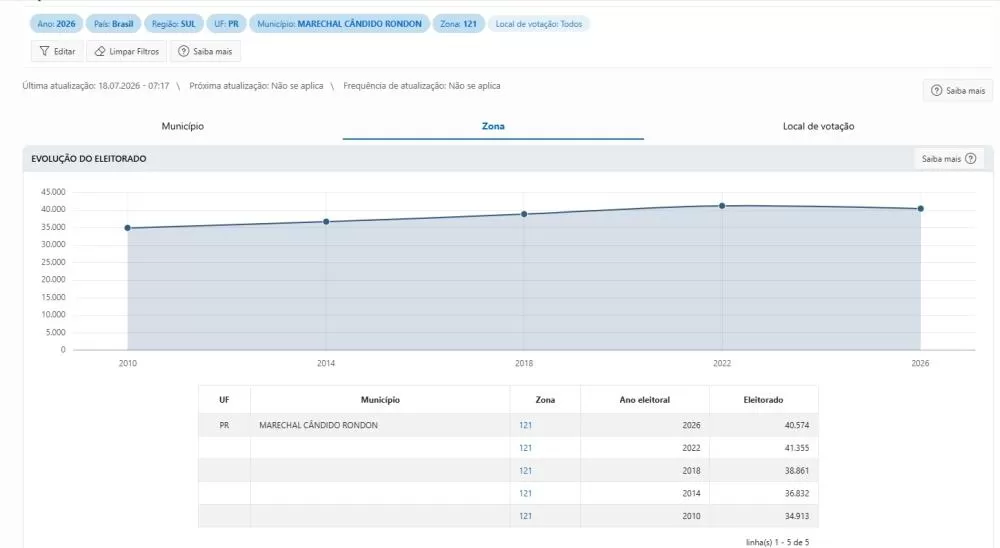The width and height of the screenshot is (1000, 548).
Task: Open the Zona tab
Action: point(493,126)
